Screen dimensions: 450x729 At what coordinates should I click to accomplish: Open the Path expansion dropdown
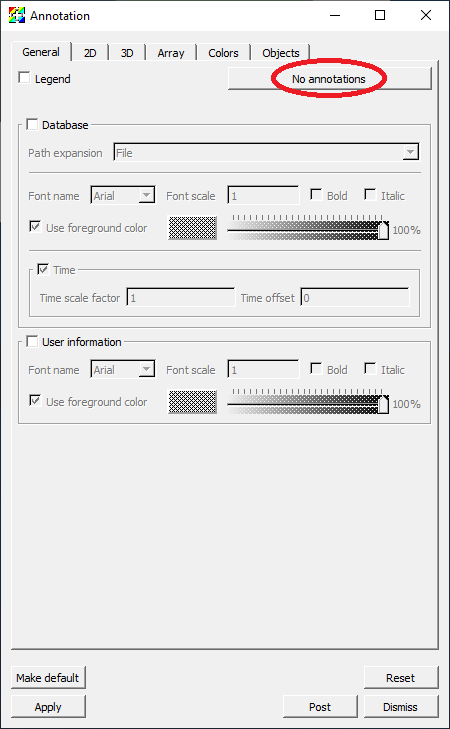pos(266,152)
